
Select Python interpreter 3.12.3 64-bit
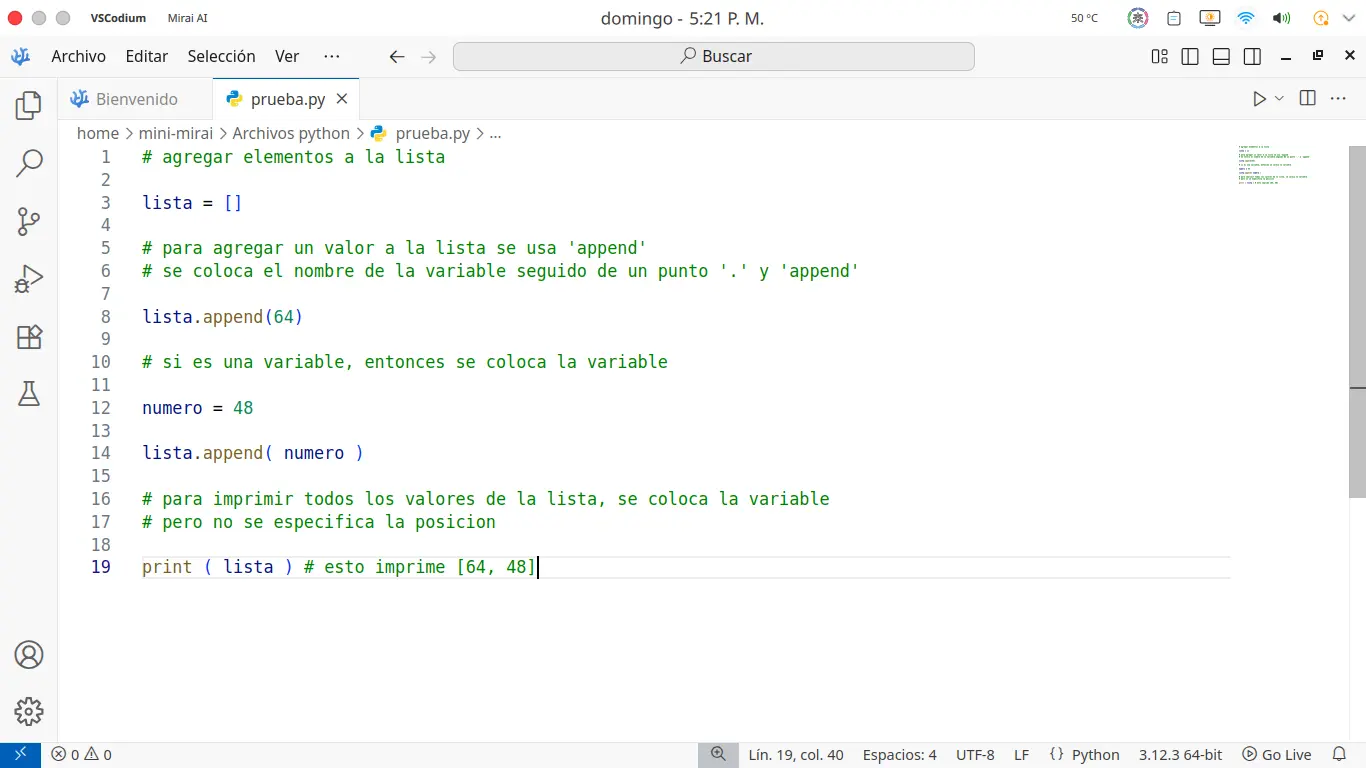click(x=1180, y=755)
